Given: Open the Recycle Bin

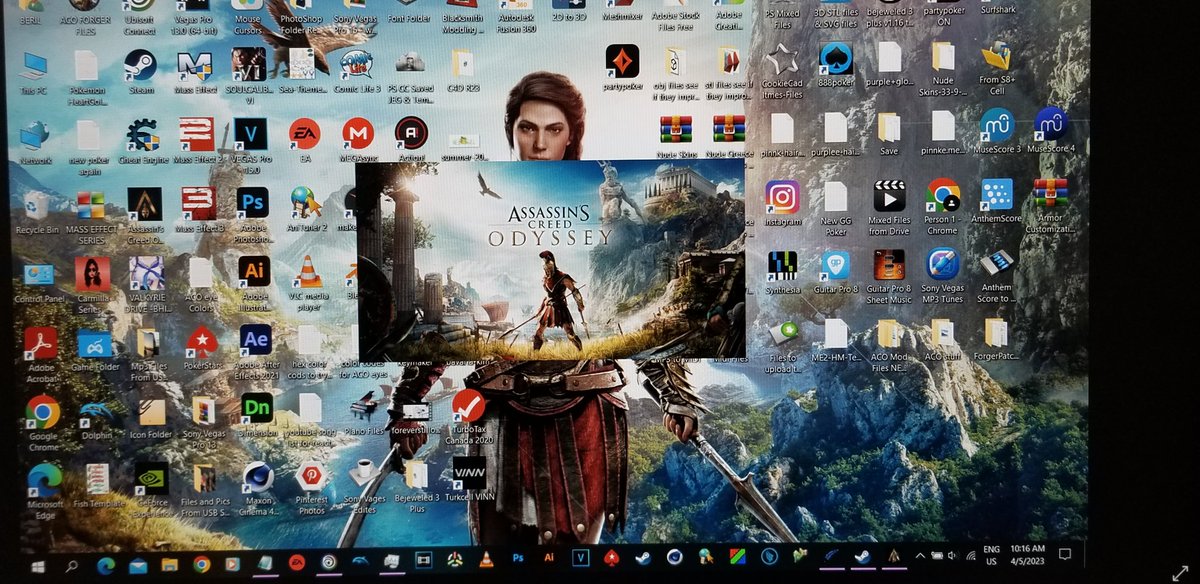Looking at the screenshot, I should tap(37, 210).
